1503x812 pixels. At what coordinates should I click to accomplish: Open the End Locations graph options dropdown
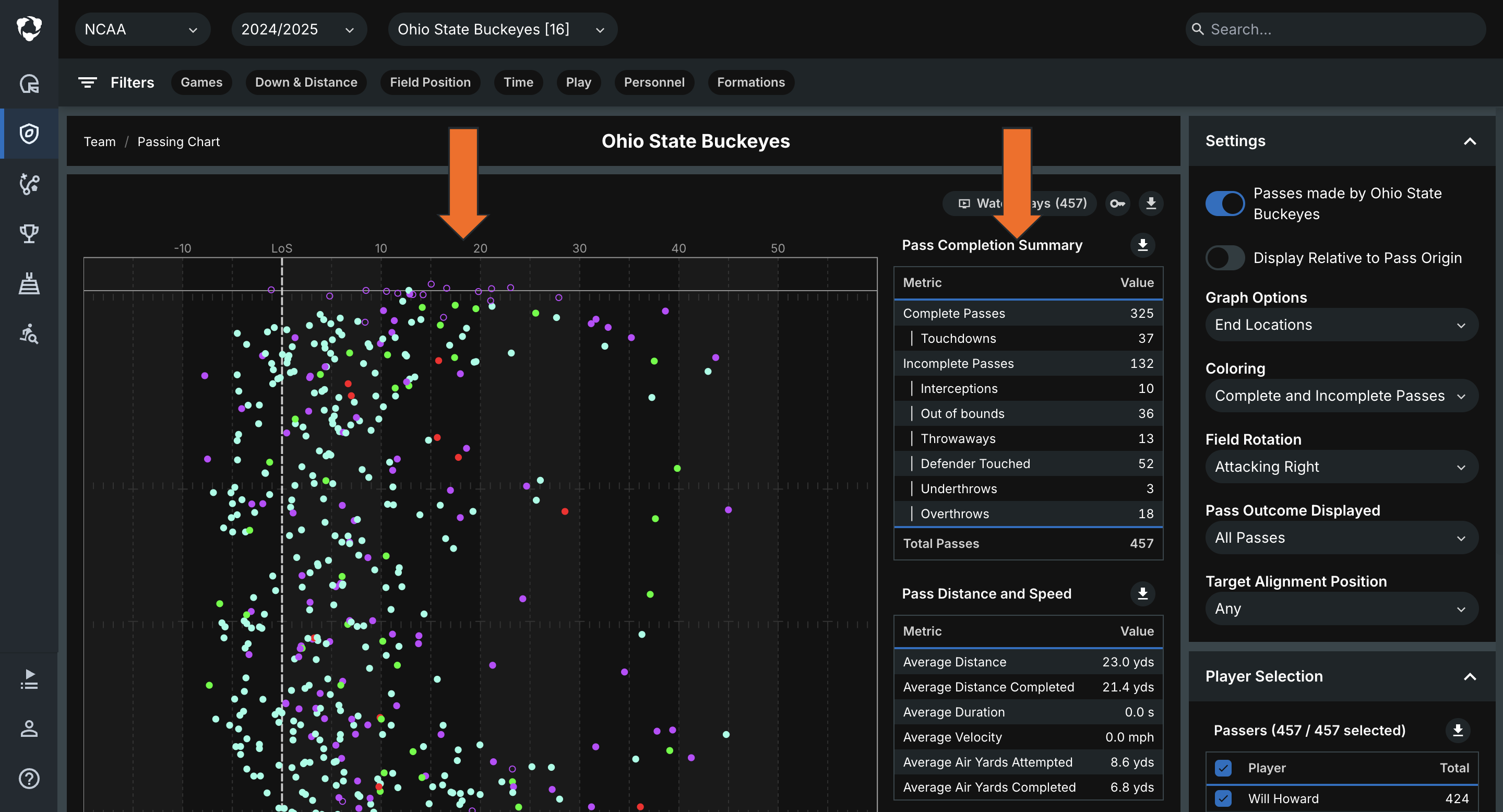(1341, 325)
